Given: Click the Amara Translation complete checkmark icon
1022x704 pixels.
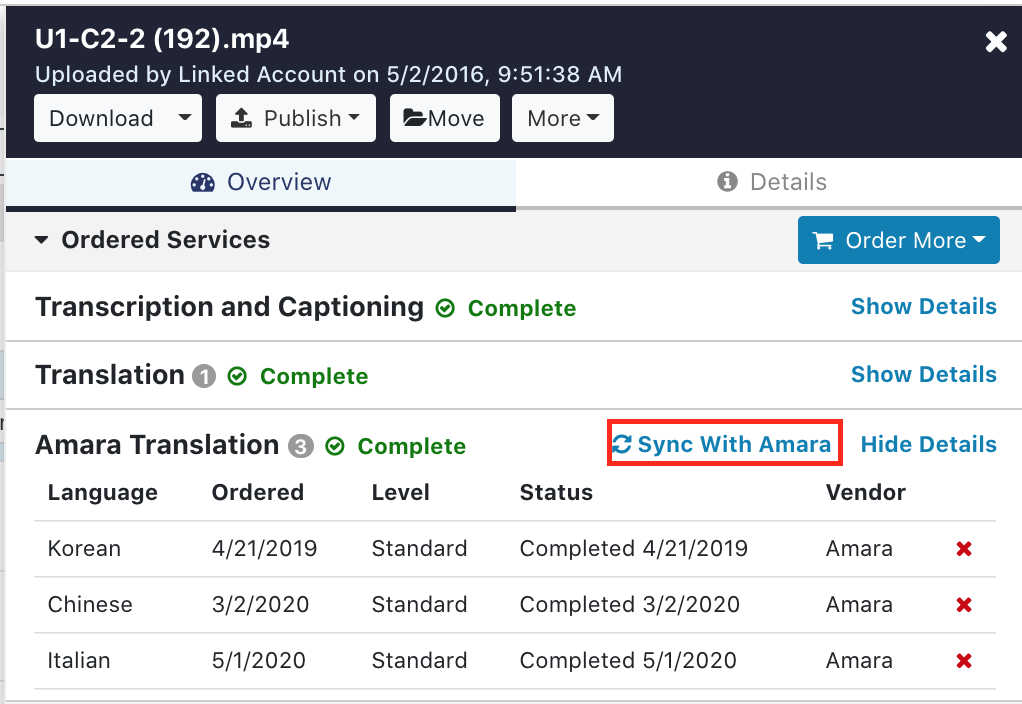Looking at the screenshot, I should 335,447.
